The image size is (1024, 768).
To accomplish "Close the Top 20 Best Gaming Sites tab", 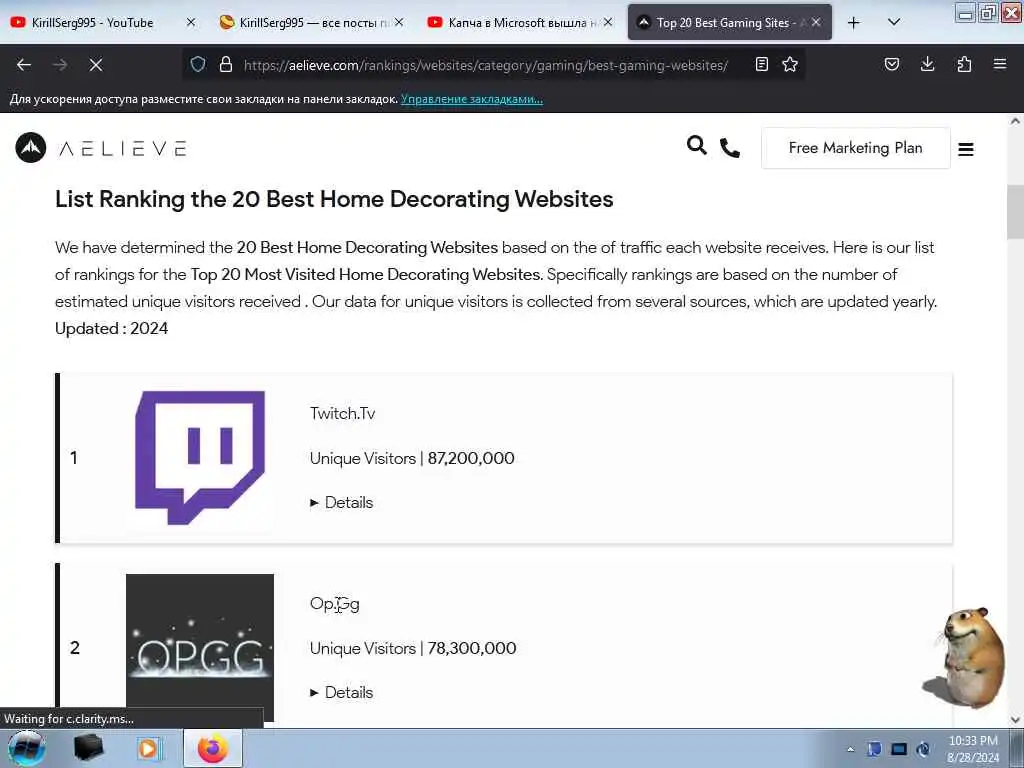I will coord(816,23).
